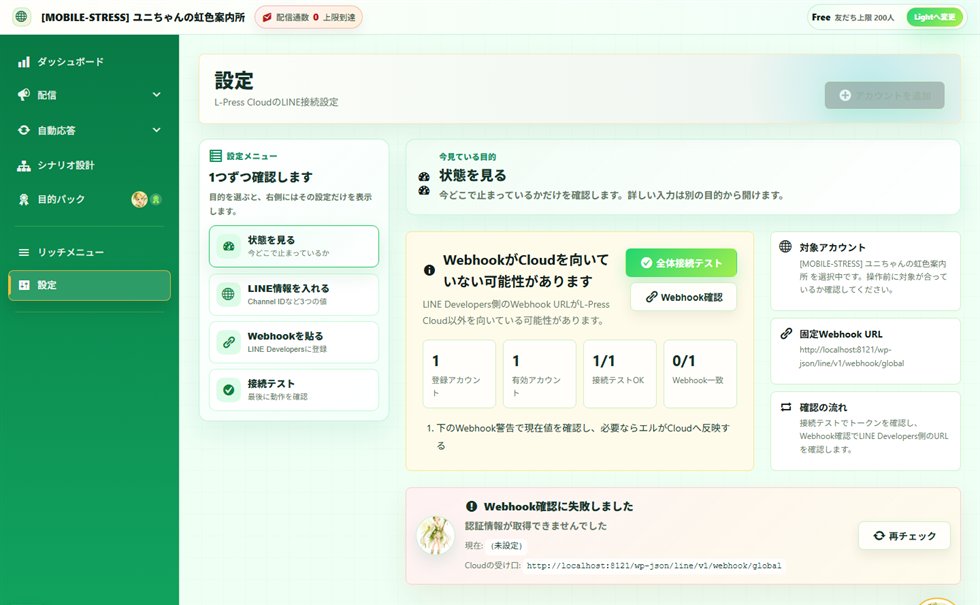Open シナリオ設計 in the sidebar
980x605 pixels.
(89, 165)
